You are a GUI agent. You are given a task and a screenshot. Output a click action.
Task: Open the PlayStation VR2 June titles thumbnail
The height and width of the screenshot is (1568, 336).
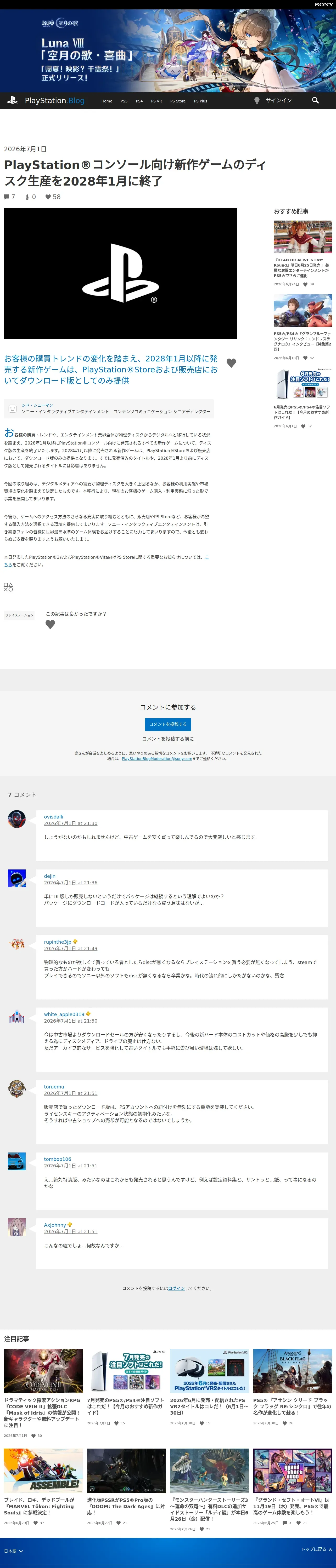209,1371
